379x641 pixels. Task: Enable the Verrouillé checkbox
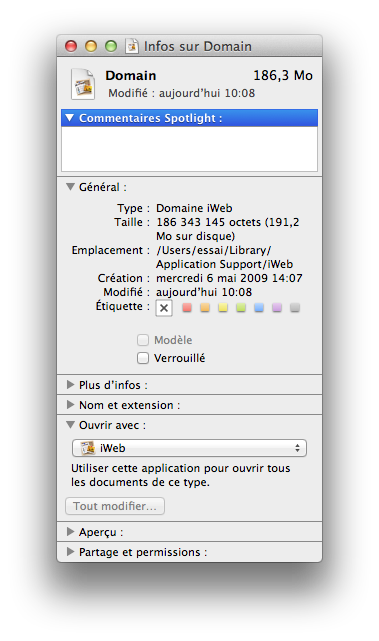pos(143,358)
